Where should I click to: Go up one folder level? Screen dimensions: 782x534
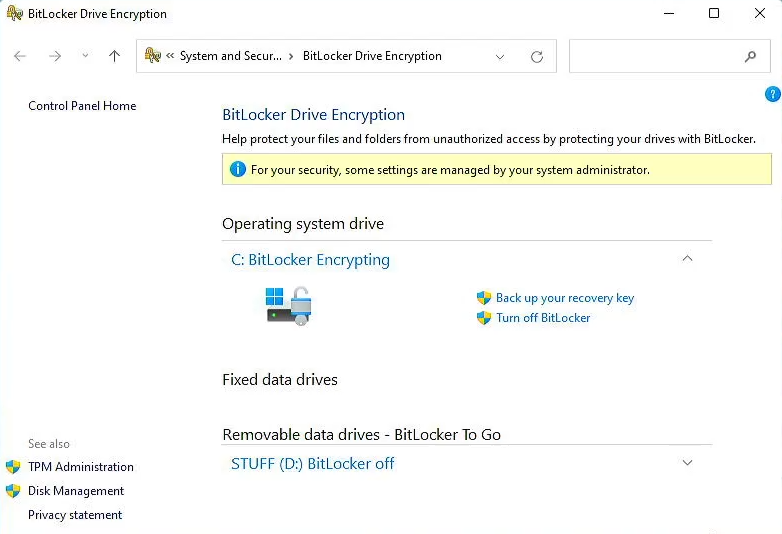coord(114,56)
